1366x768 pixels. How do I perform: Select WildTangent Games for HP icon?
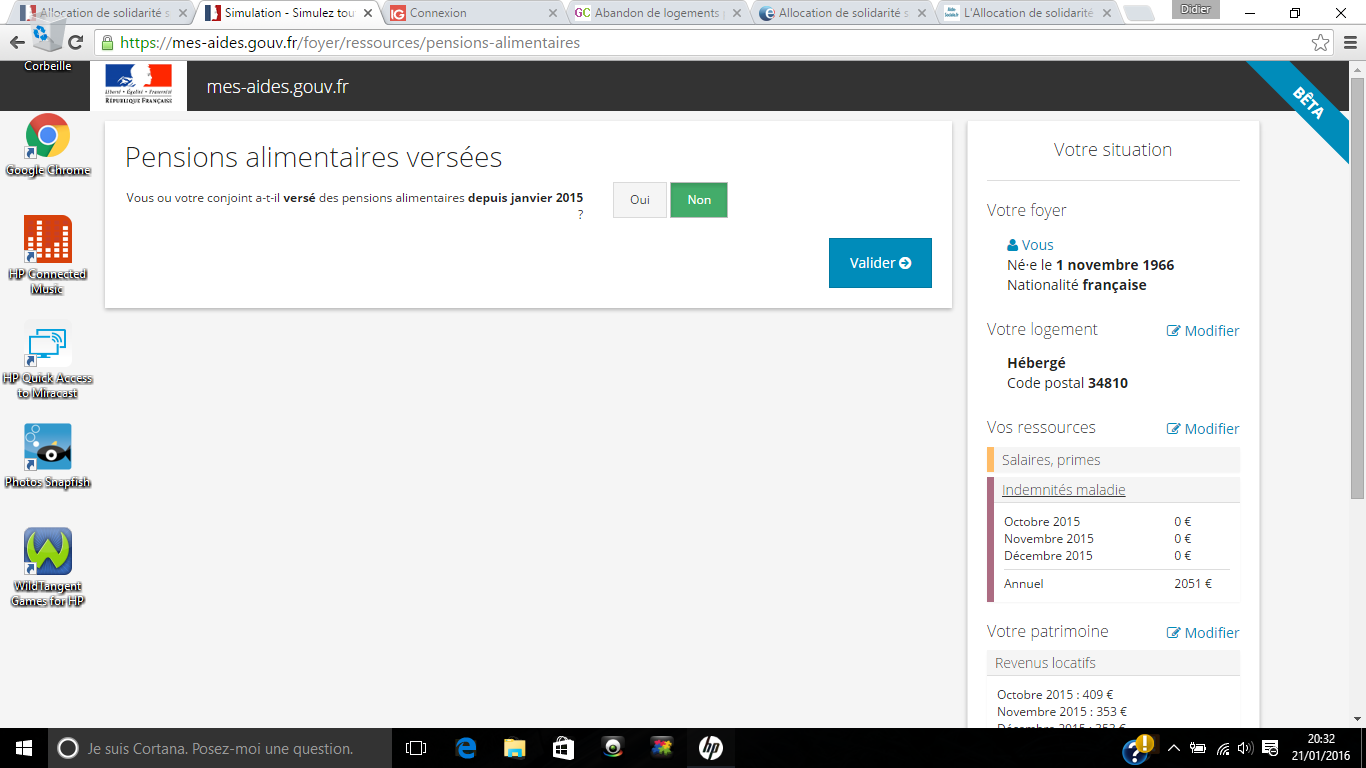coord(47,567)
